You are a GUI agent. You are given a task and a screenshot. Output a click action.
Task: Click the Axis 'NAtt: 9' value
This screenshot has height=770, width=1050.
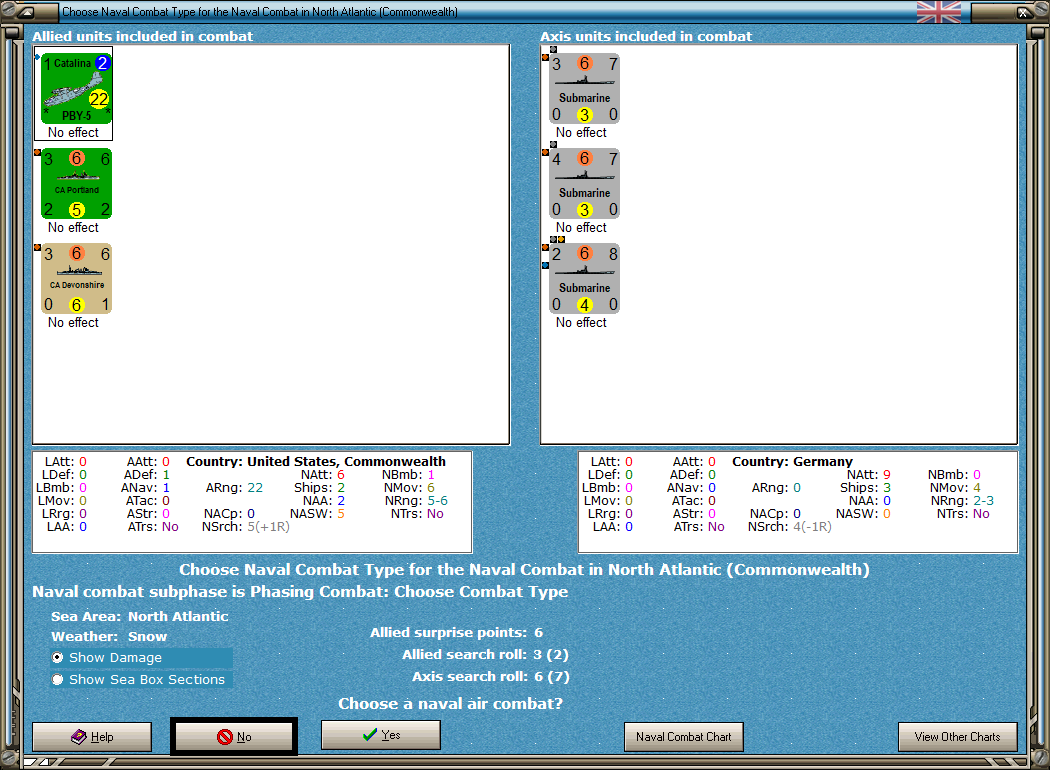(x=869, y=475)
